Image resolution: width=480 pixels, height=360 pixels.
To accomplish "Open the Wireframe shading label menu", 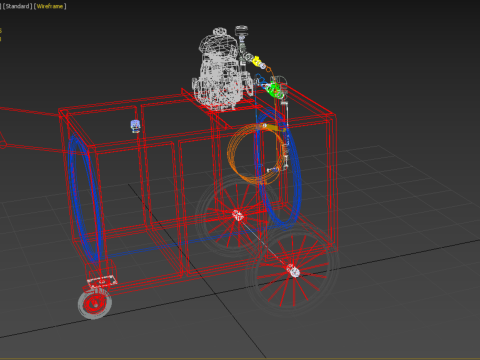I will tap(50, 6).
